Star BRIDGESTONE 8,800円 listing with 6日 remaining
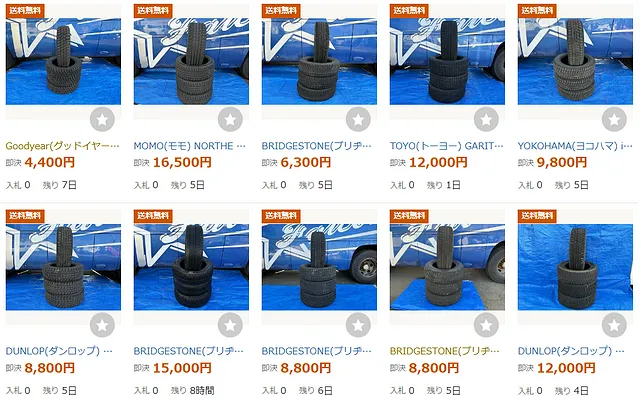Screen dimensions: 640x409 [x=358, y=325]
